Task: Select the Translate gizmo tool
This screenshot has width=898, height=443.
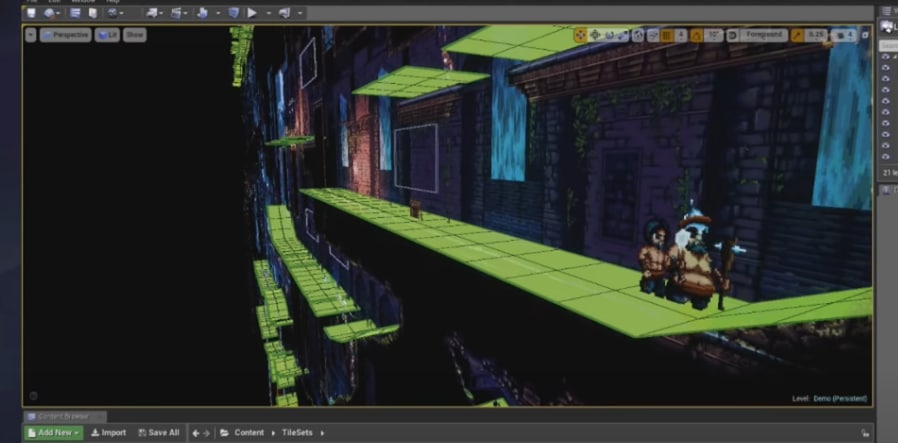Action: tap(595, 35)
